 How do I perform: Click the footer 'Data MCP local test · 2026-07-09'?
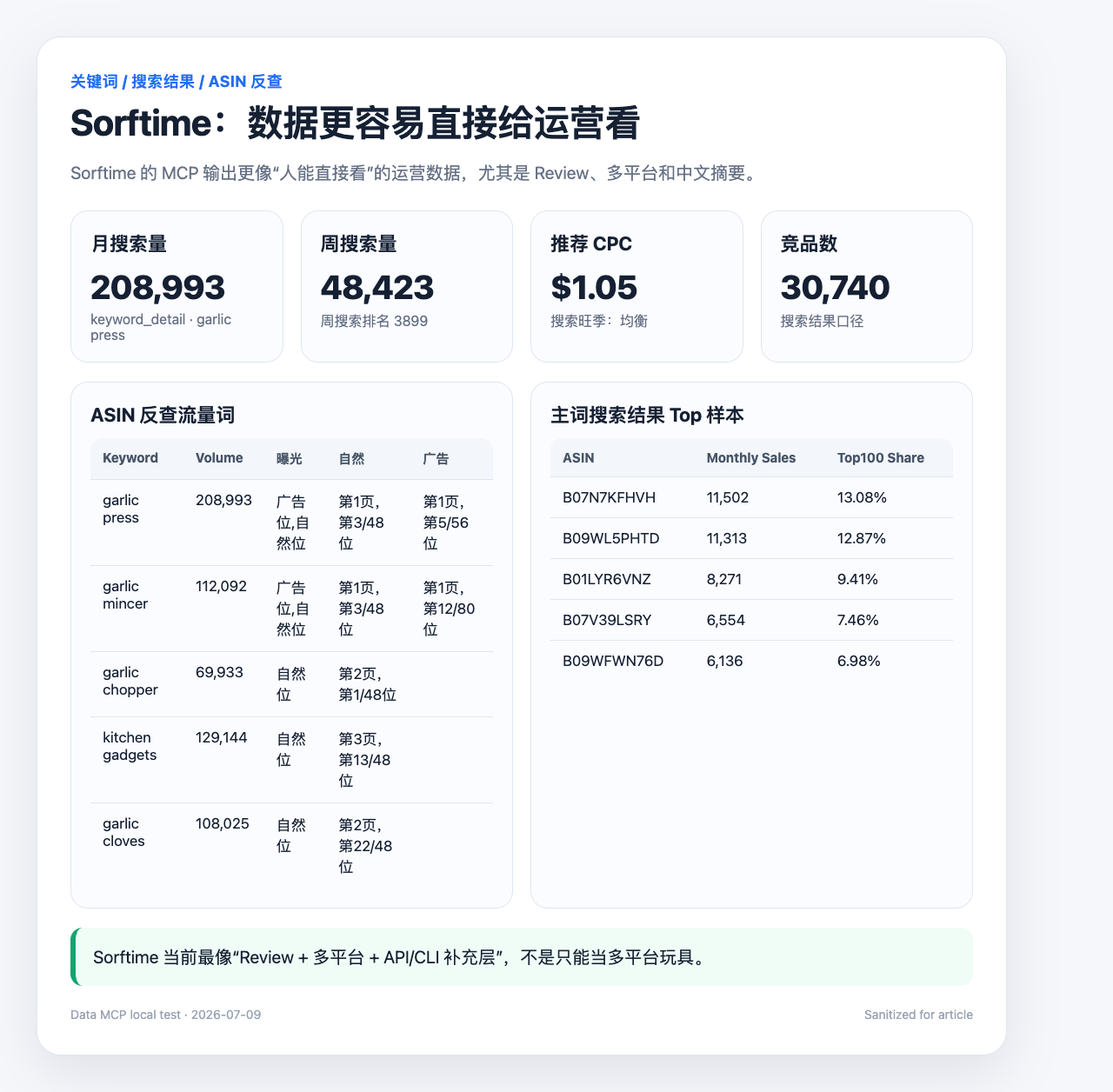coord(166,1015)
